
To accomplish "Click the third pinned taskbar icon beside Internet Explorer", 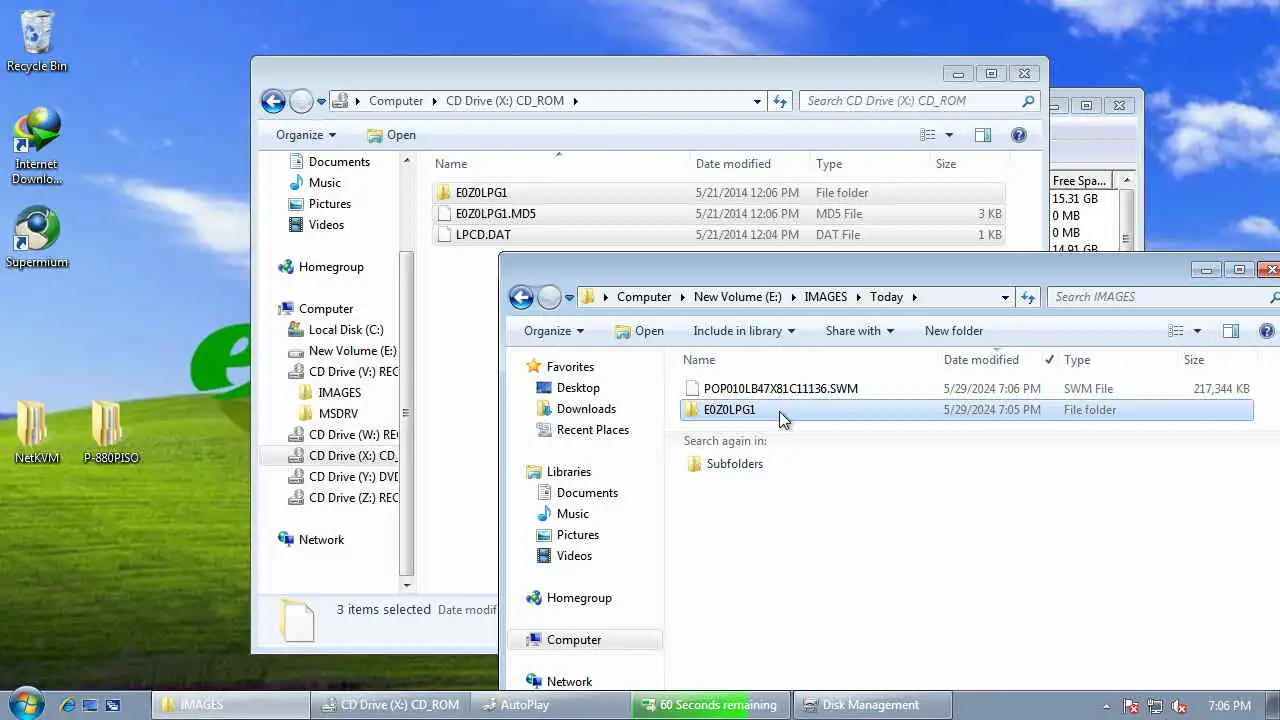I will [113, 705].
